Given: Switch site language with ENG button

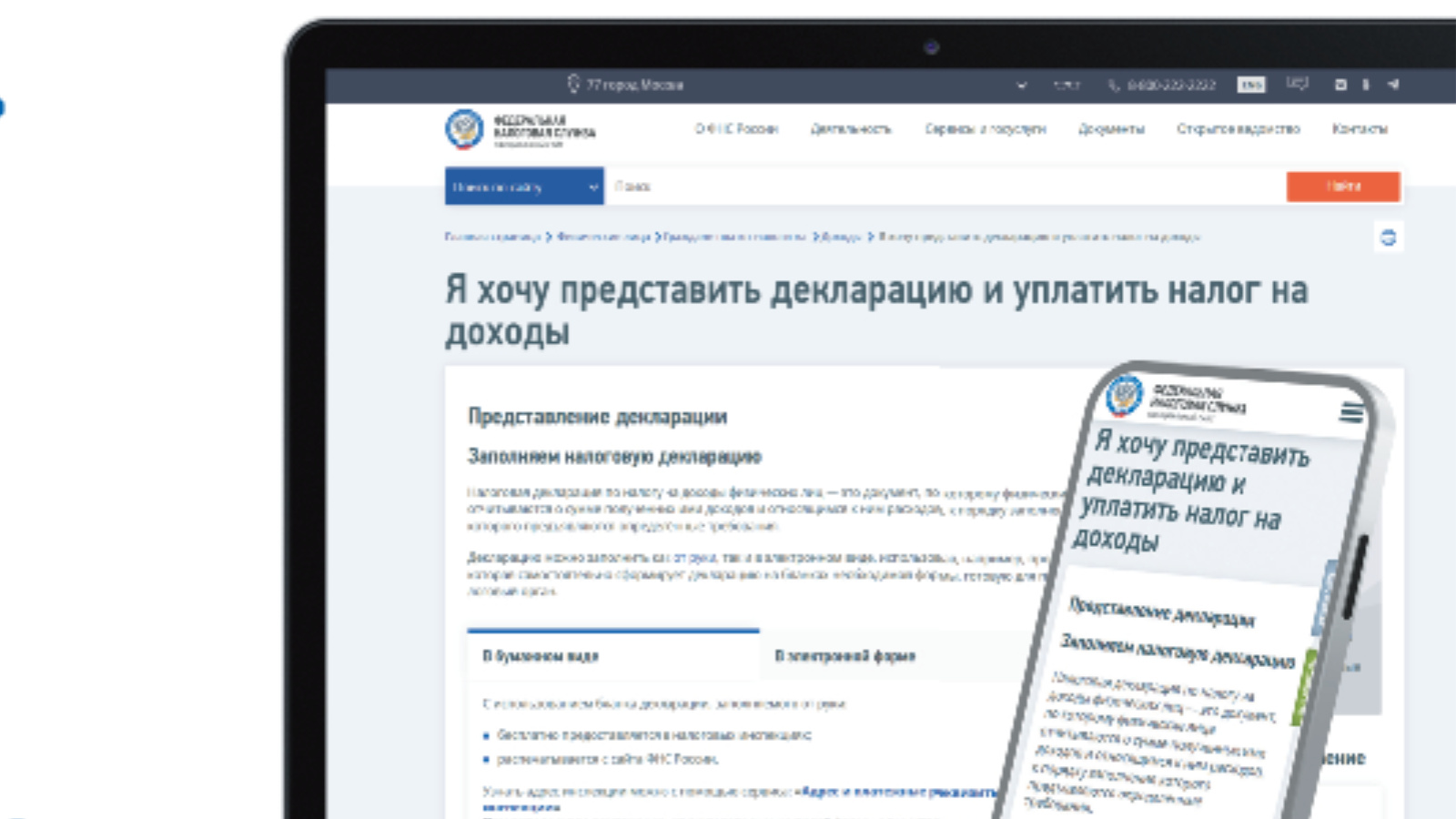Looking at the screenshot, I should (x=1251, y=85).
